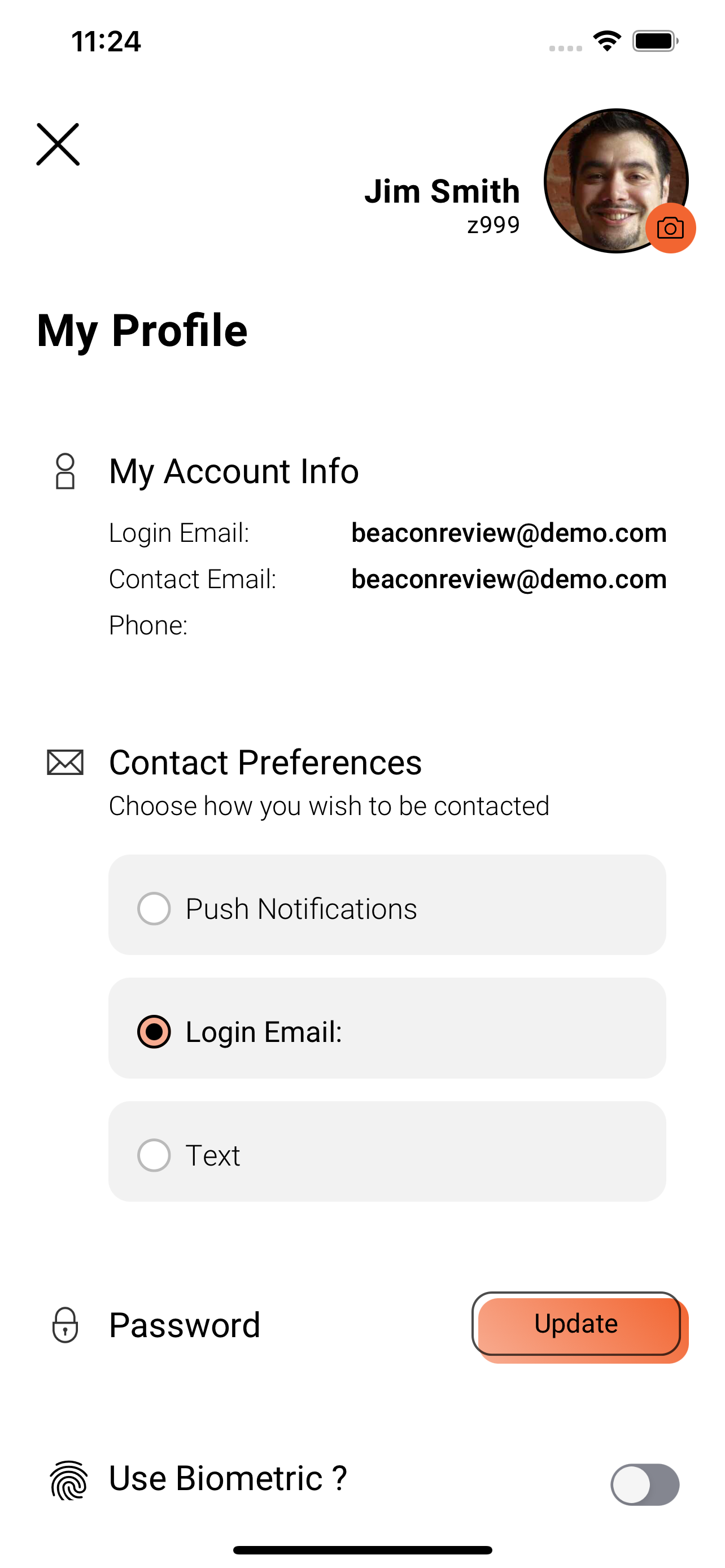Select the Push Notifications radio button

pyautogui.click(x=154, y=909)
